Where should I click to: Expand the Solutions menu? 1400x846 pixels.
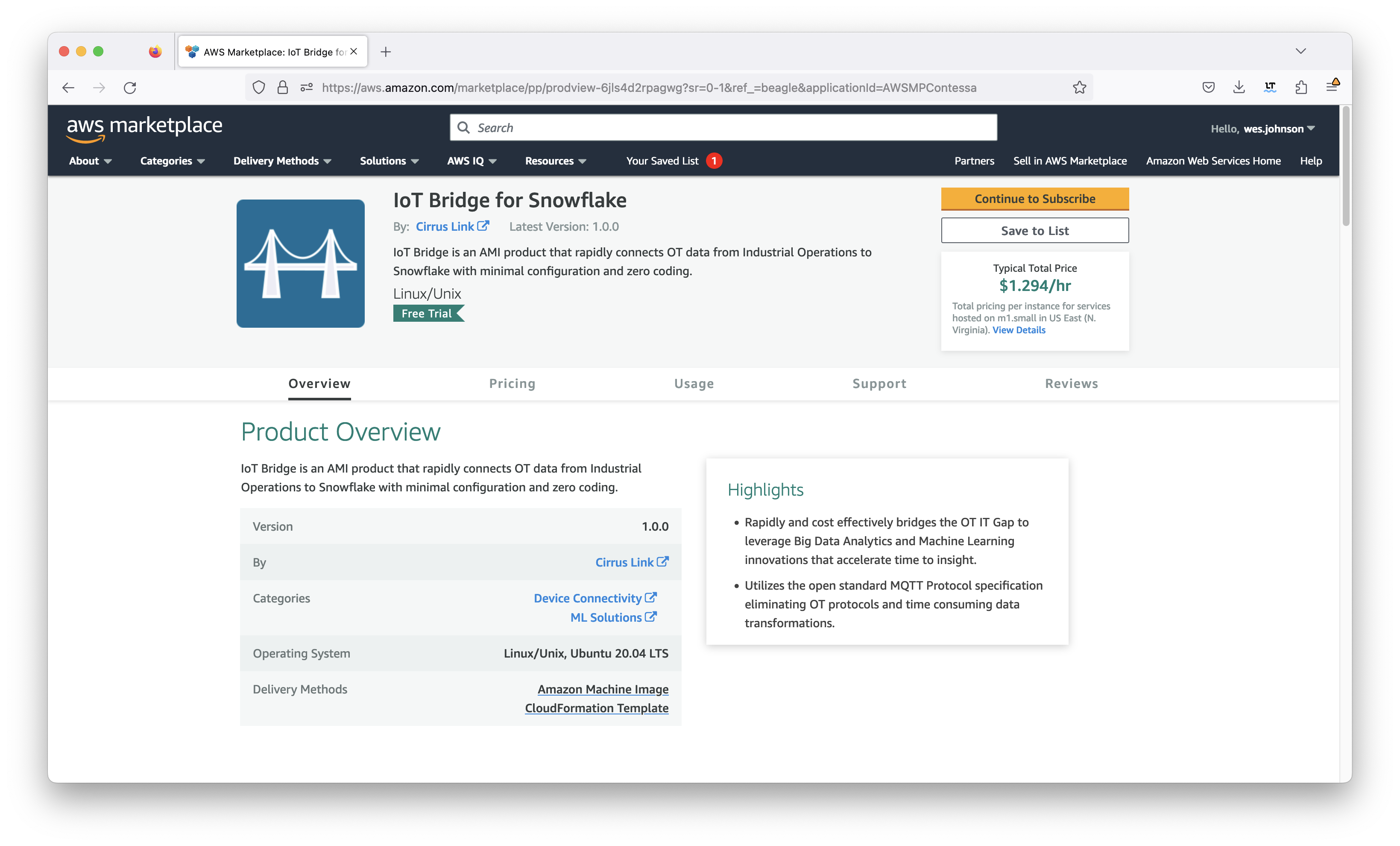point(389,161)
